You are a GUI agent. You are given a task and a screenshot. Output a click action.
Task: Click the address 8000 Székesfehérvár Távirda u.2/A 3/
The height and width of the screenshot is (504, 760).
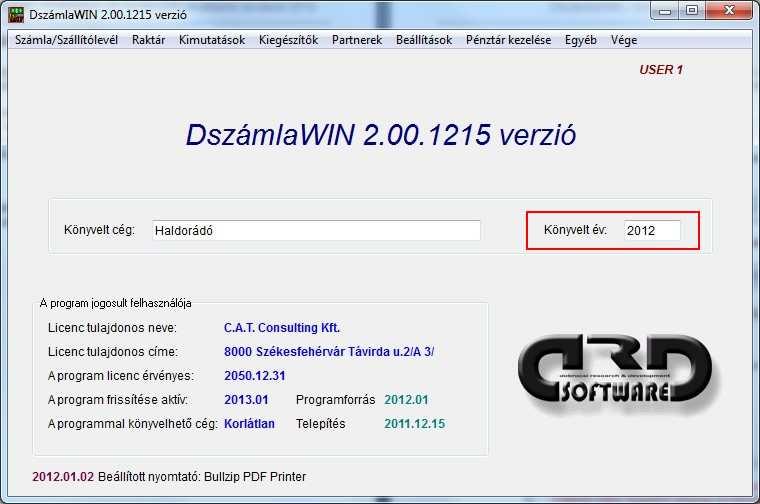[329, 352]
